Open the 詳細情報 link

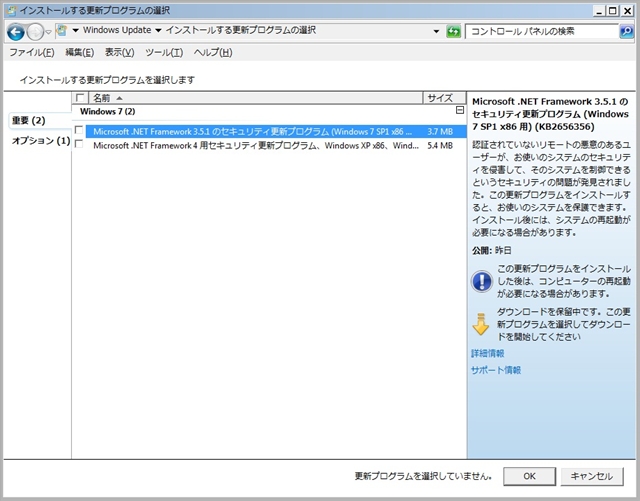click(488, 353)
